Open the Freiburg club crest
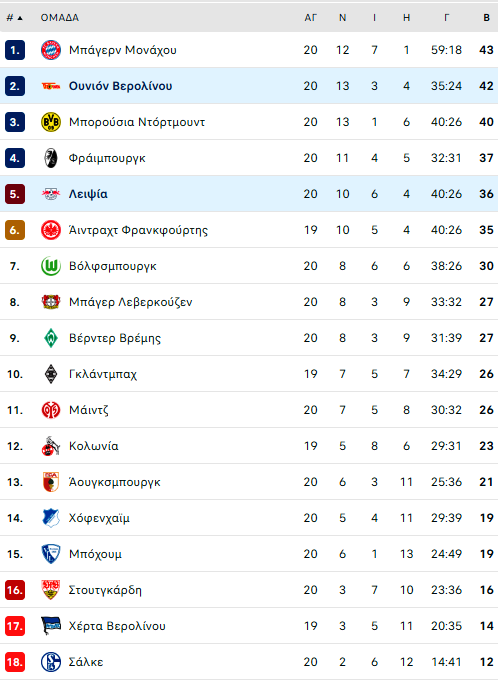Viewport: 498px width, 685px height. coord(51,158)
